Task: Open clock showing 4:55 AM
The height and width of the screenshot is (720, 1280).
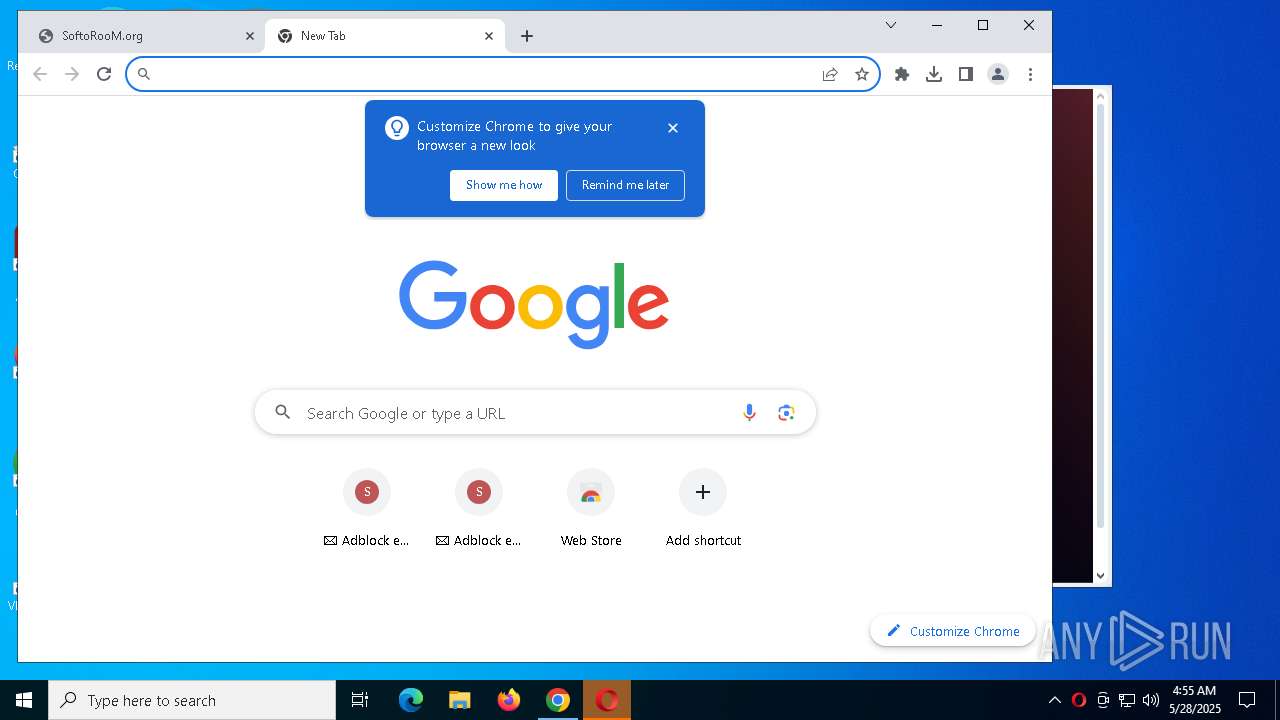Action: [1194, 700]
